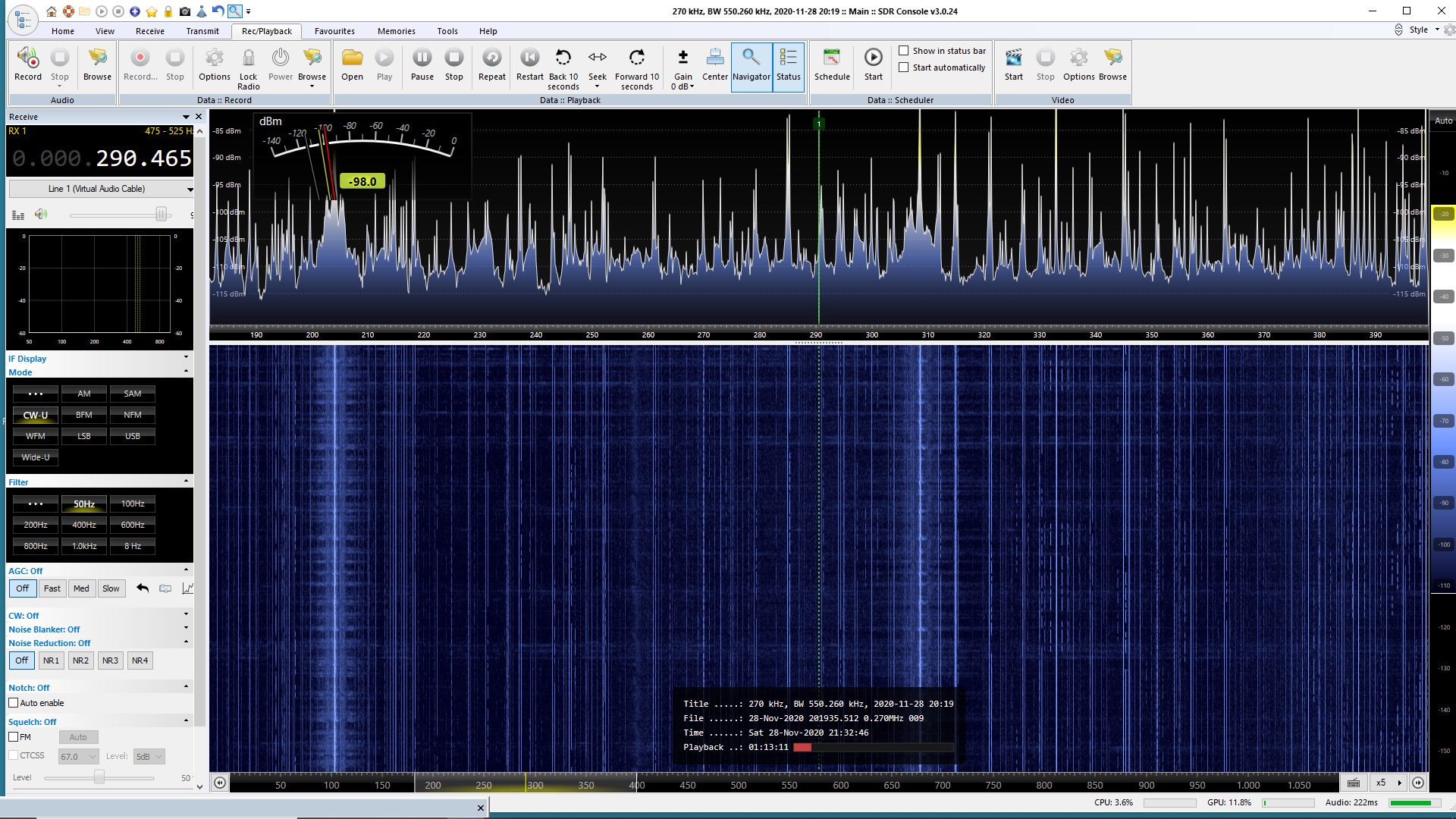The width and height of the screenshot is (1456, 819).
Task: Click the Forward 10 seconds icon
Action: point(636,58)
